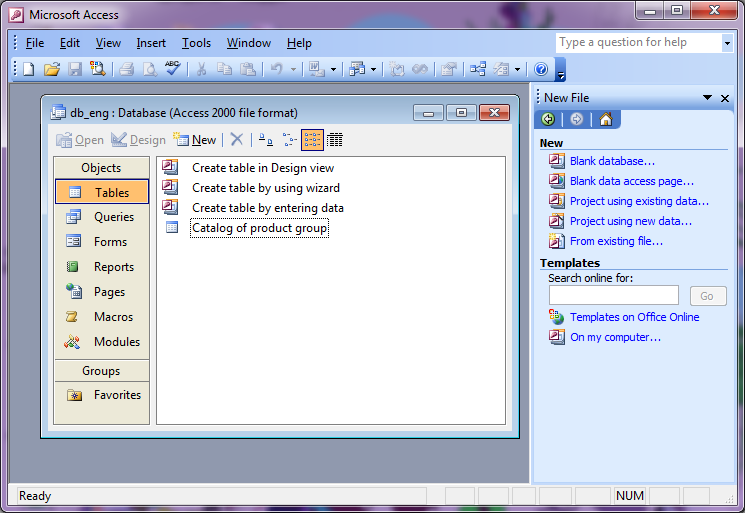Click the Code toolbar icon
This screenshot has width=745, height=513.
pos(397,69)
